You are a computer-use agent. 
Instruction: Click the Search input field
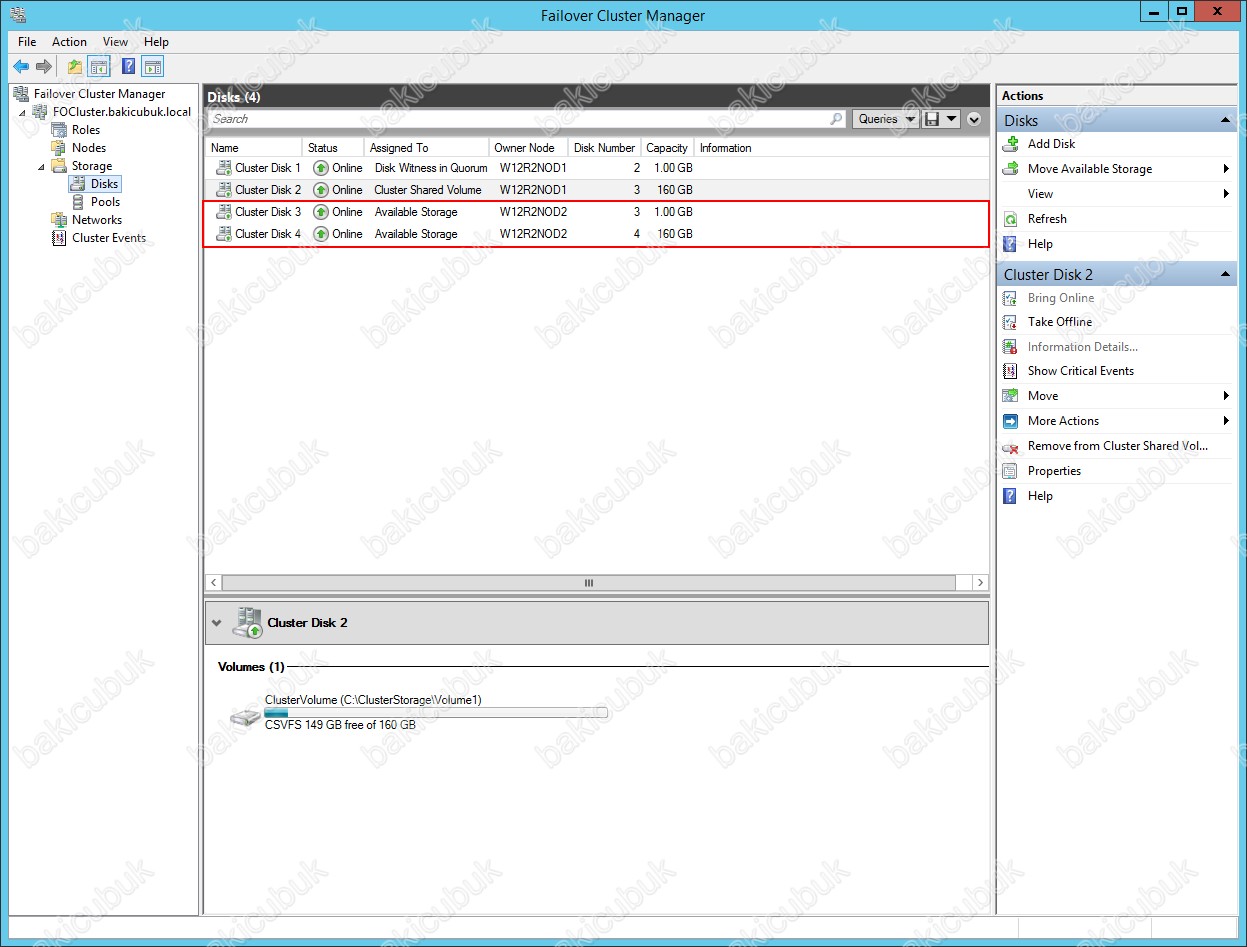coord(520,119)
